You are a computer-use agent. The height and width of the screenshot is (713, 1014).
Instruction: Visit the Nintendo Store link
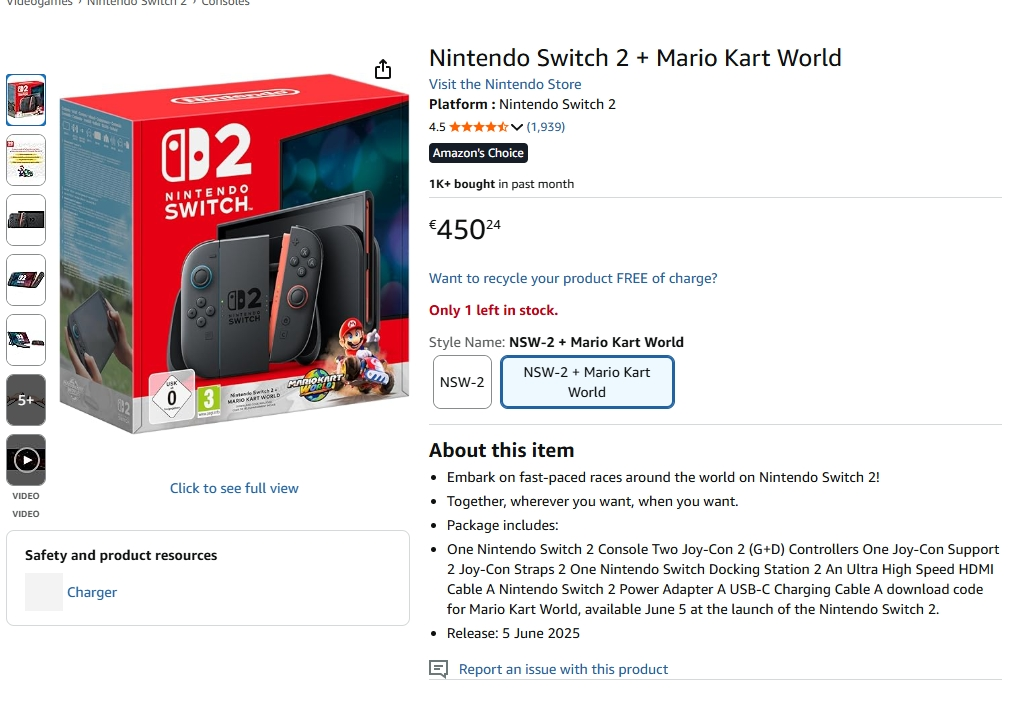[505, 84]
